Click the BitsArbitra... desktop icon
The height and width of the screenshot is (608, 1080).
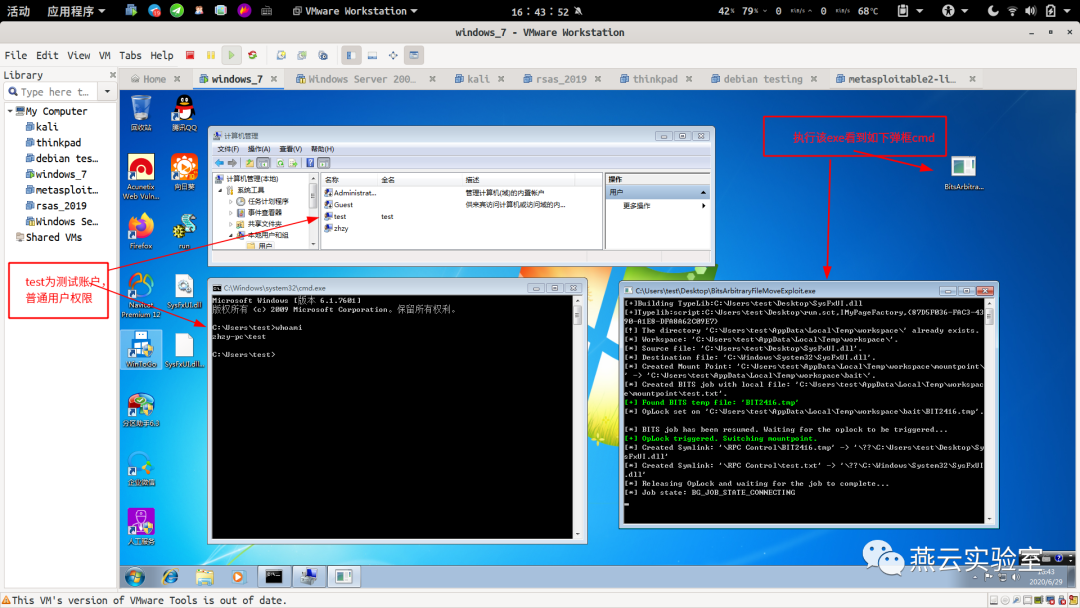[963, 173]
